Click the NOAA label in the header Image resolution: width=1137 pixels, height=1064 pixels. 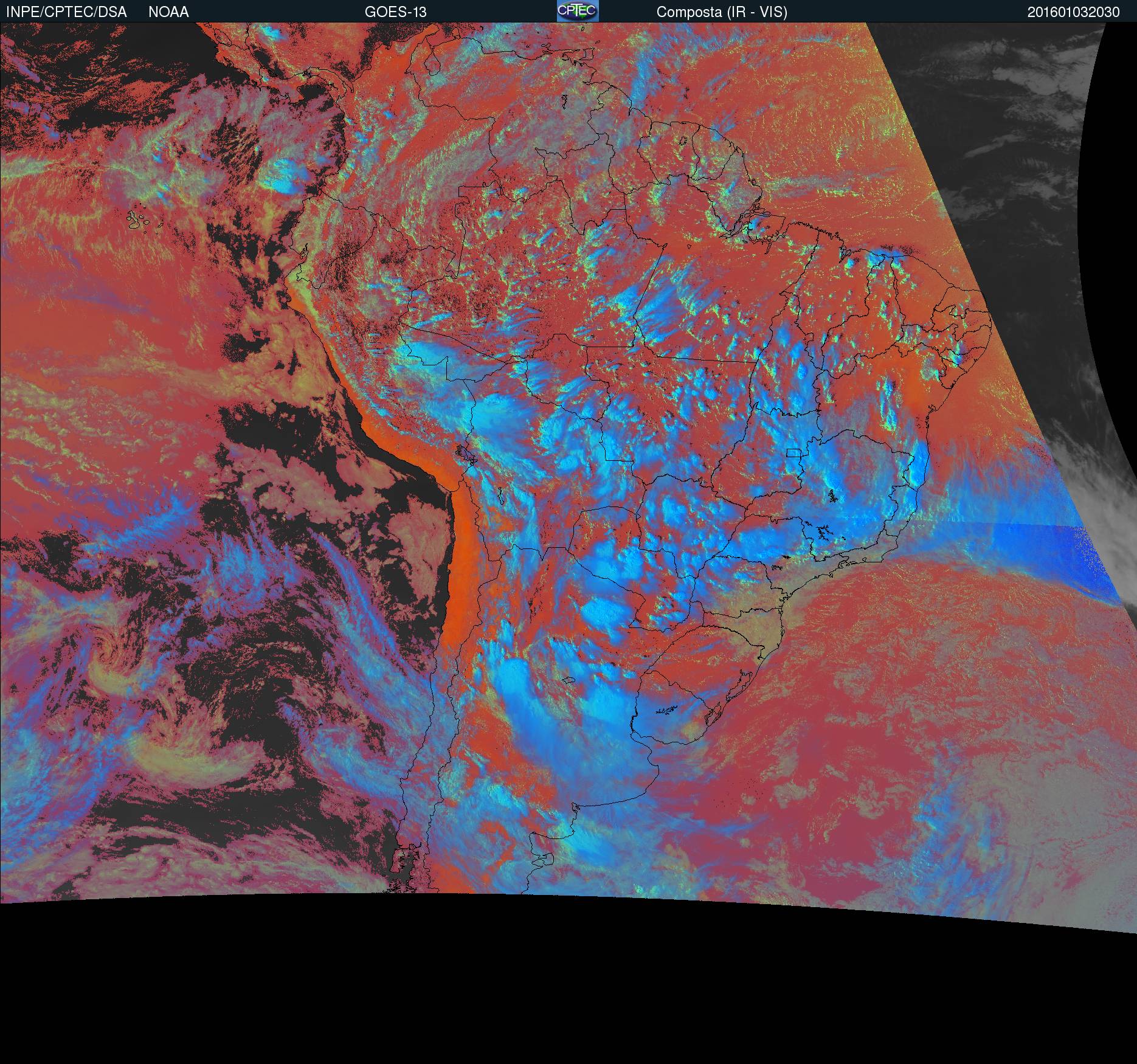pos(168,12)
